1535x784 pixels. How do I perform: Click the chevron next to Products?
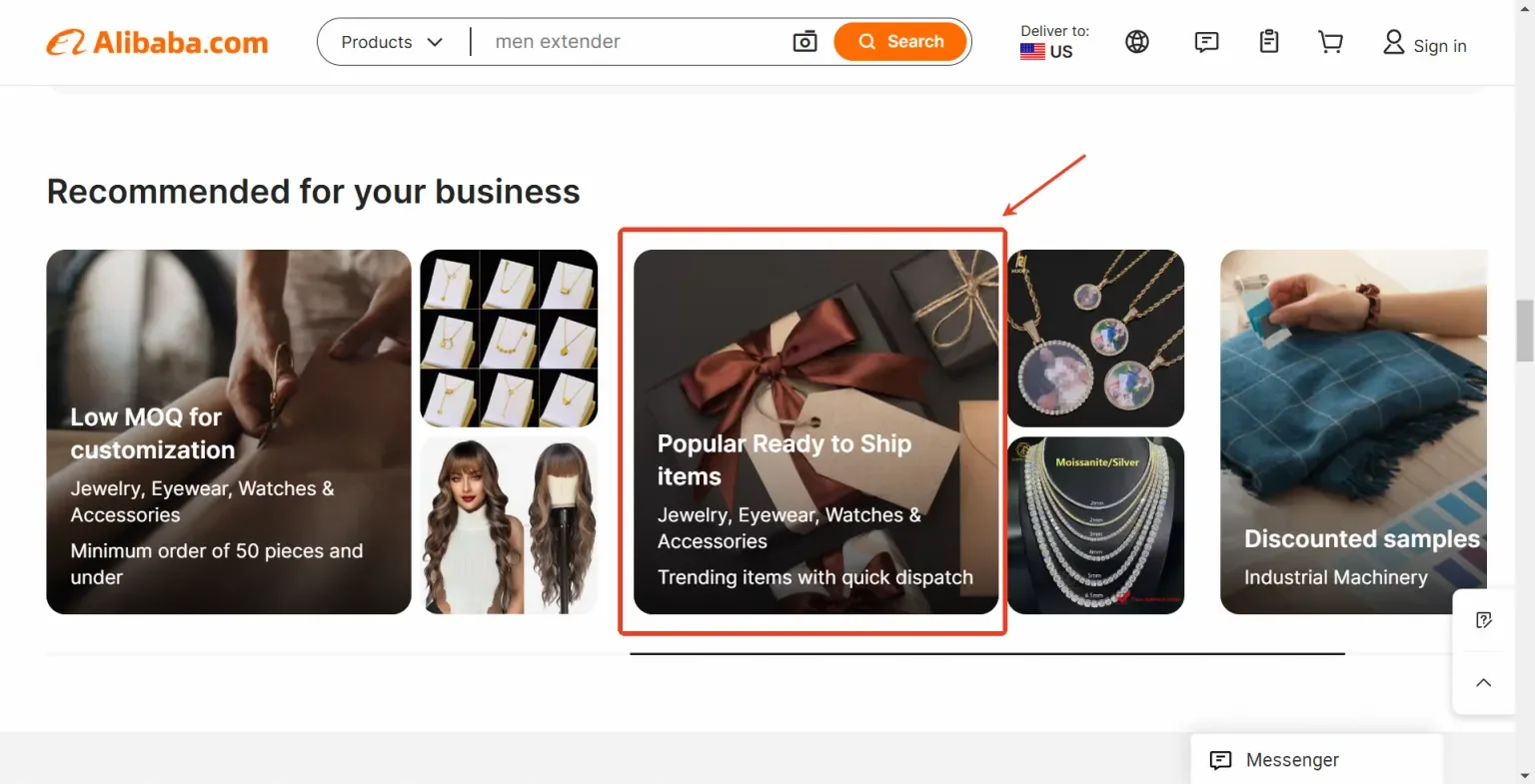click(436, 42)
